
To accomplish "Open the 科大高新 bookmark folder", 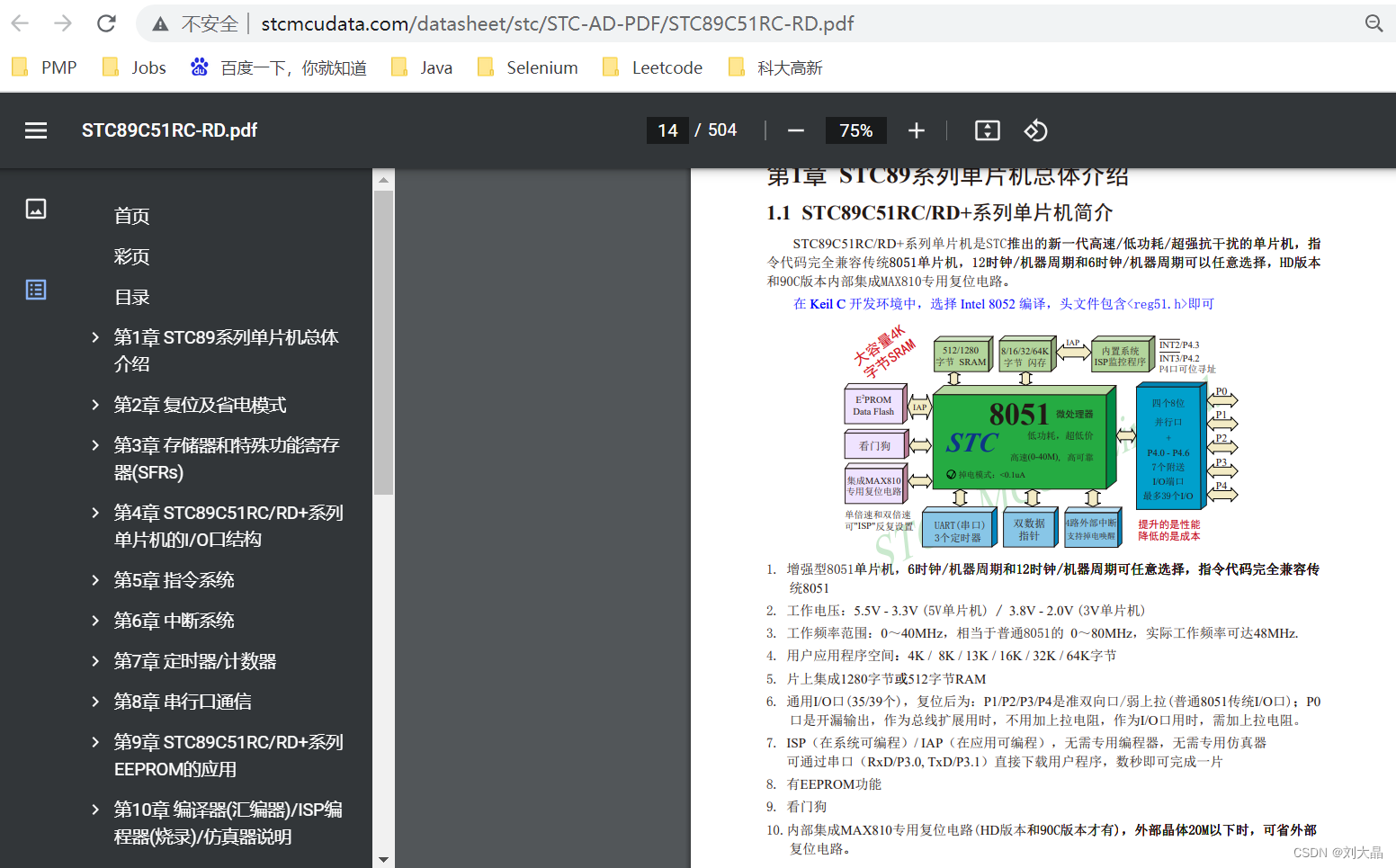I will click(775, 67).
